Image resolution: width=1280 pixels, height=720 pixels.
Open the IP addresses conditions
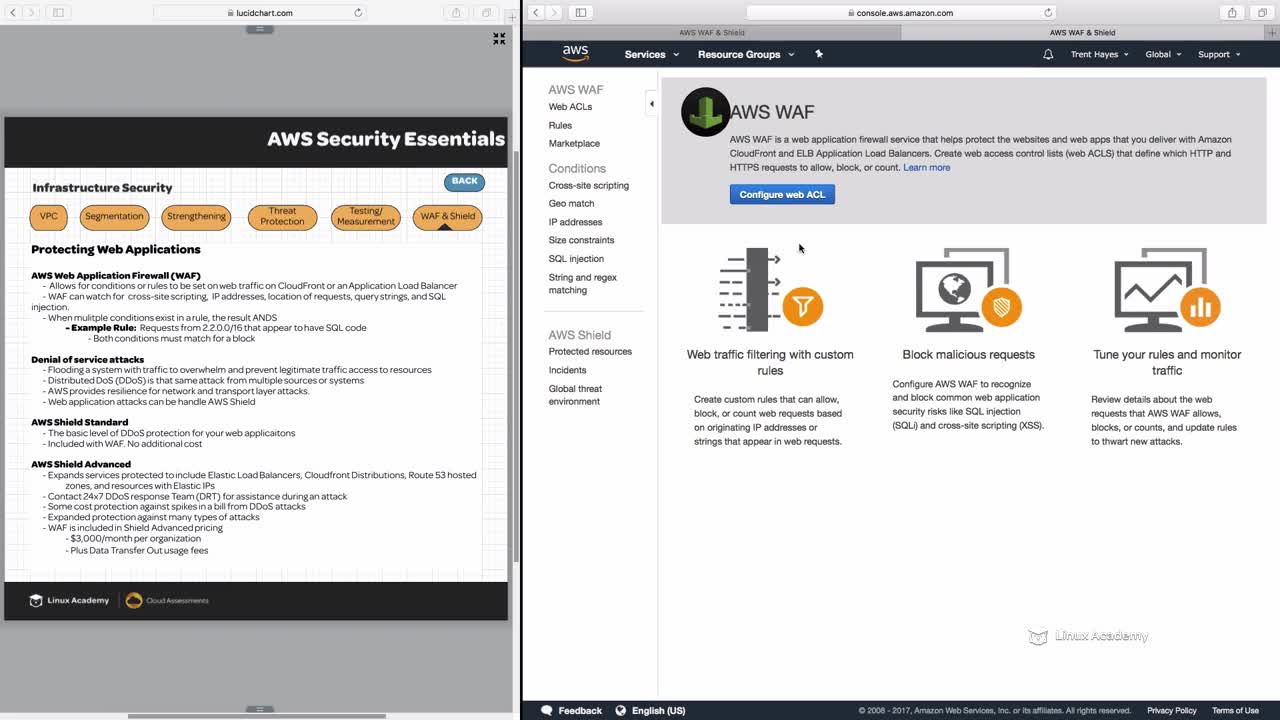click(x=575, y=222)
